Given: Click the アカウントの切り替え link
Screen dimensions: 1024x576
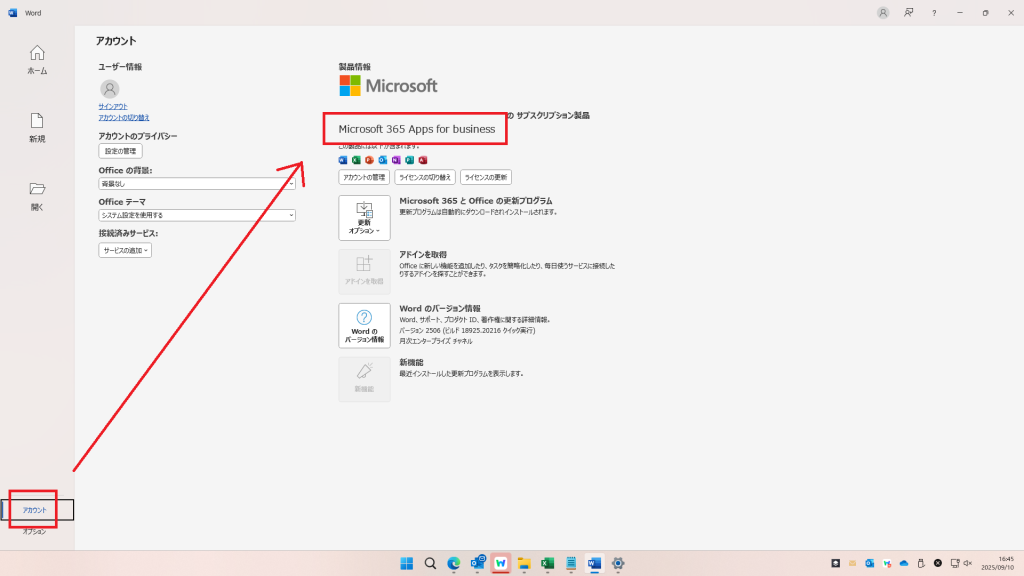Looking at the screenshot, I should 124,118.
